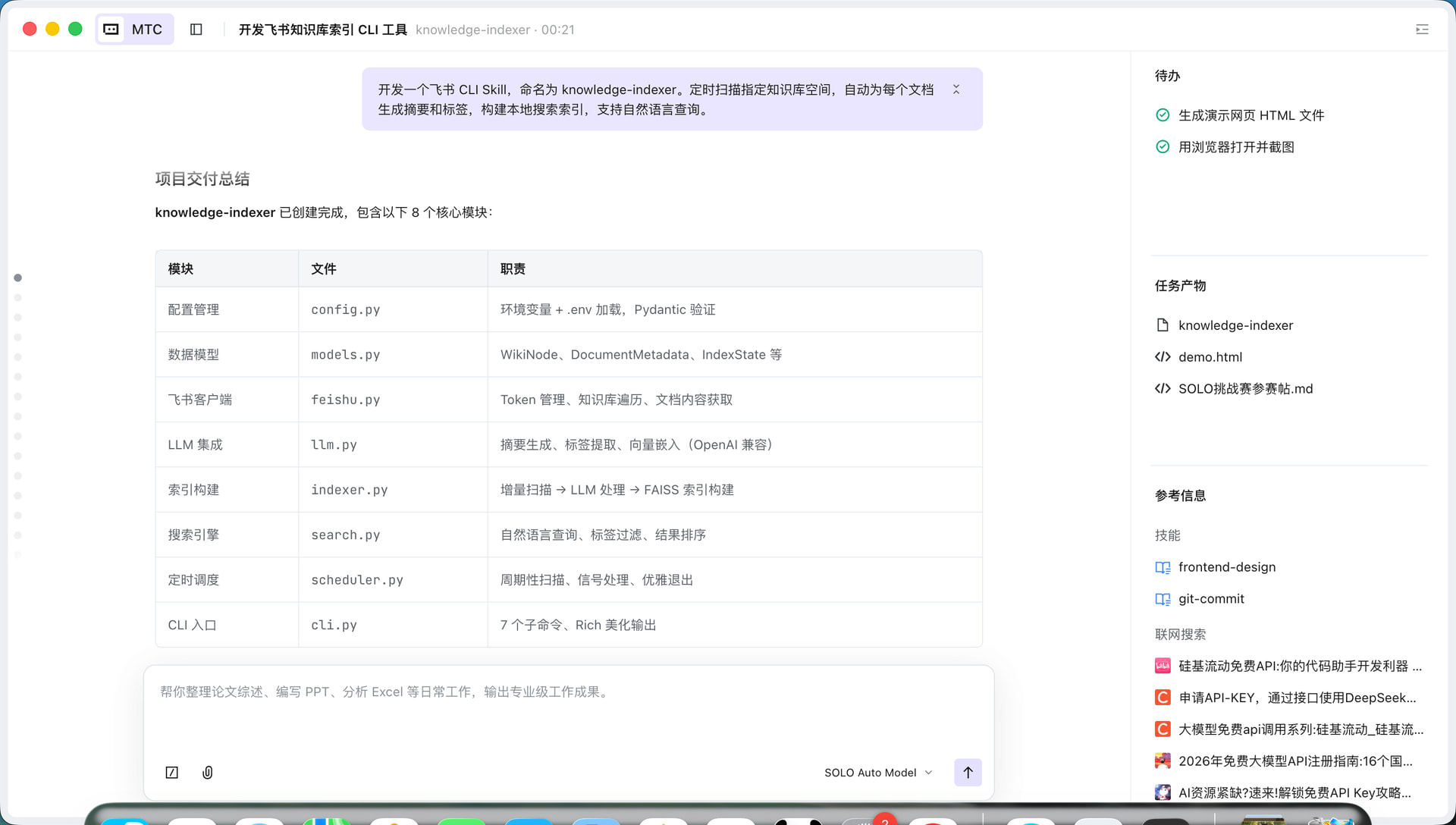Click the MTC mode button

[x=135, y=30]
